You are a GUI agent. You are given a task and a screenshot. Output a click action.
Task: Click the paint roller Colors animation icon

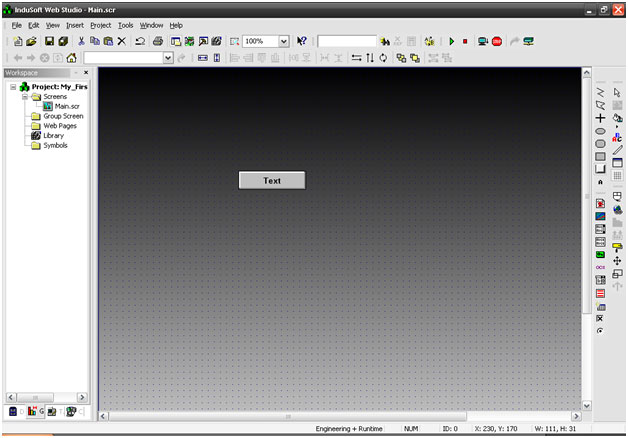(617, 248)
